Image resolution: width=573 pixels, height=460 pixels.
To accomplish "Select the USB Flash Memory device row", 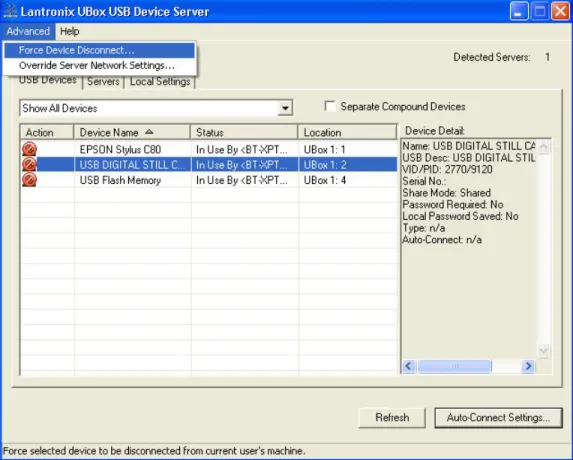I will click(209, 180).
